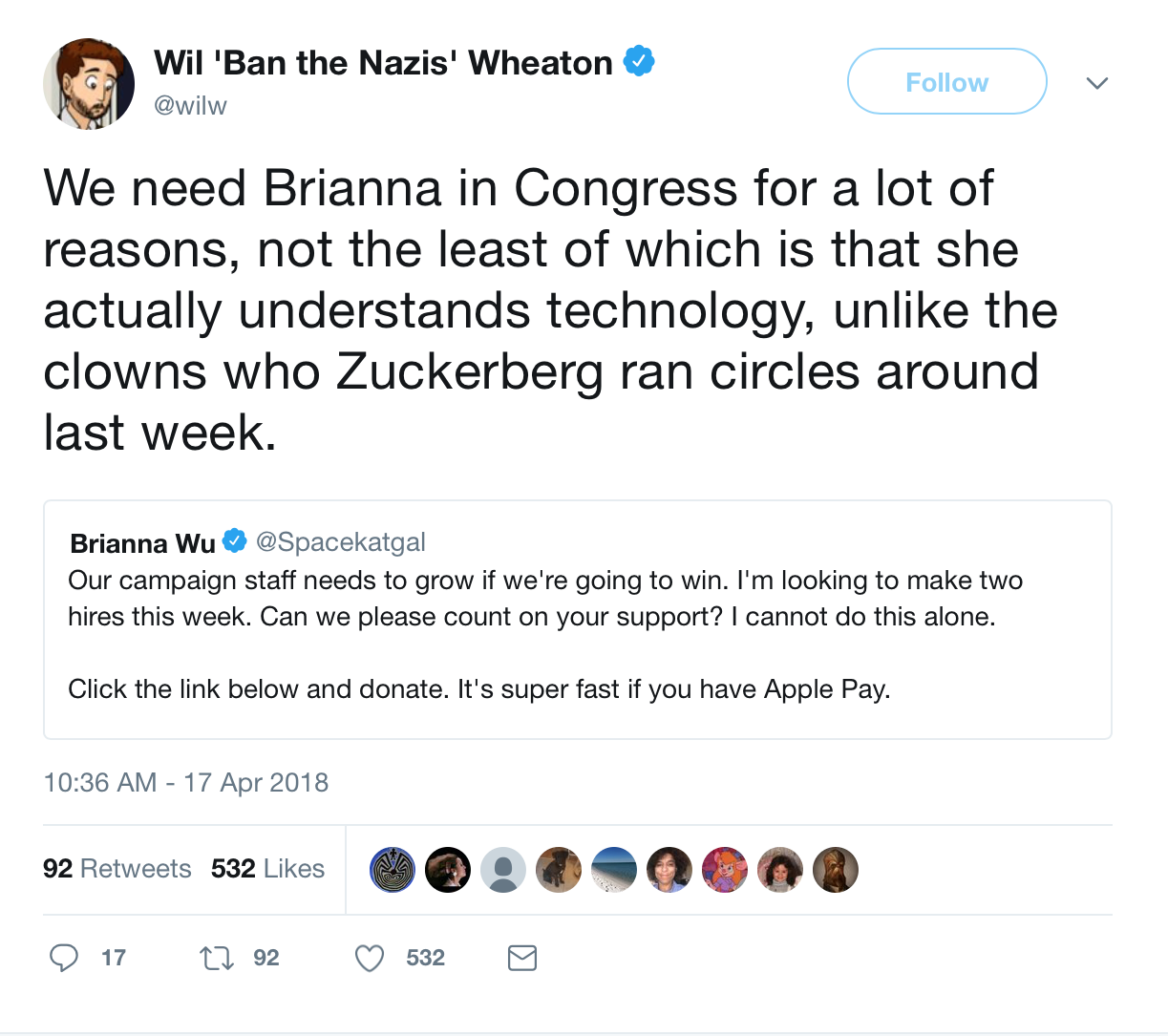This screenshot has width=1168, height=1036.
Task: Click Wil Wheaton's blue verified badge
Action: [639, 61]
